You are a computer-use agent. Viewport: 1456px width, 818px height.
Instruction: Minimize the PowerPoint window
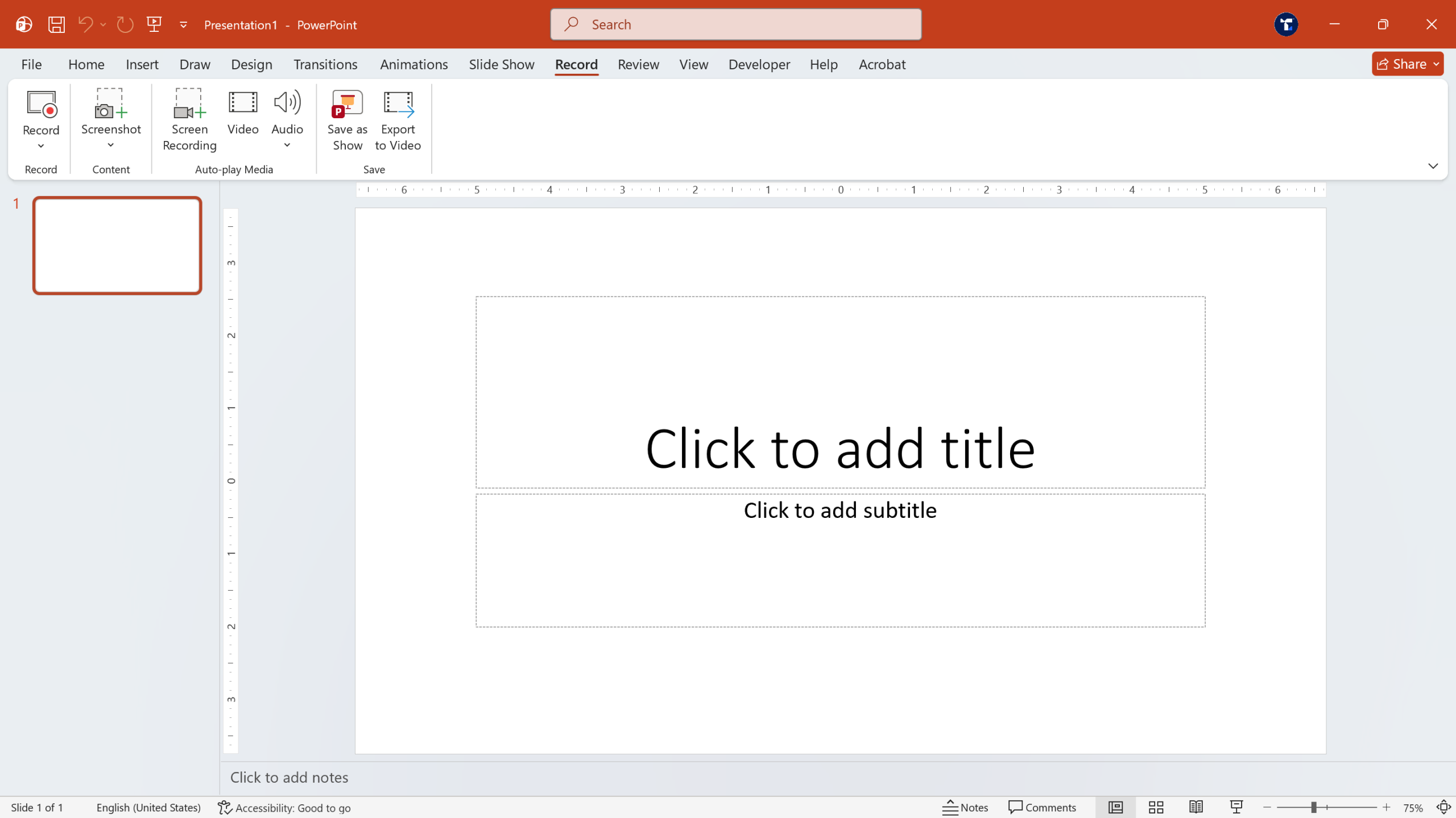click(1334, 24)
